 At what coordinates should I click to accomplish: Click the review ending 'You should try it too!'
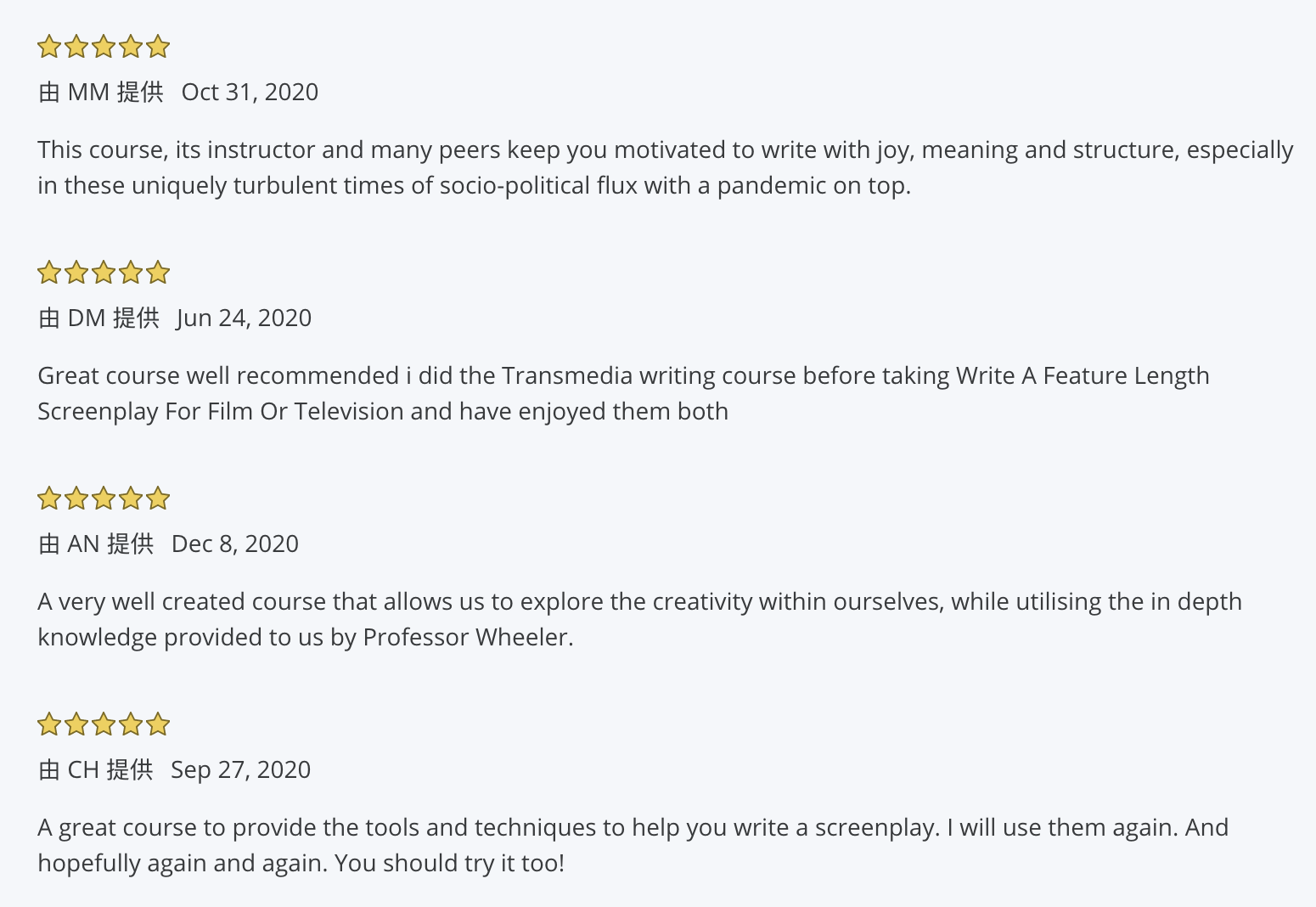(633, 845)
